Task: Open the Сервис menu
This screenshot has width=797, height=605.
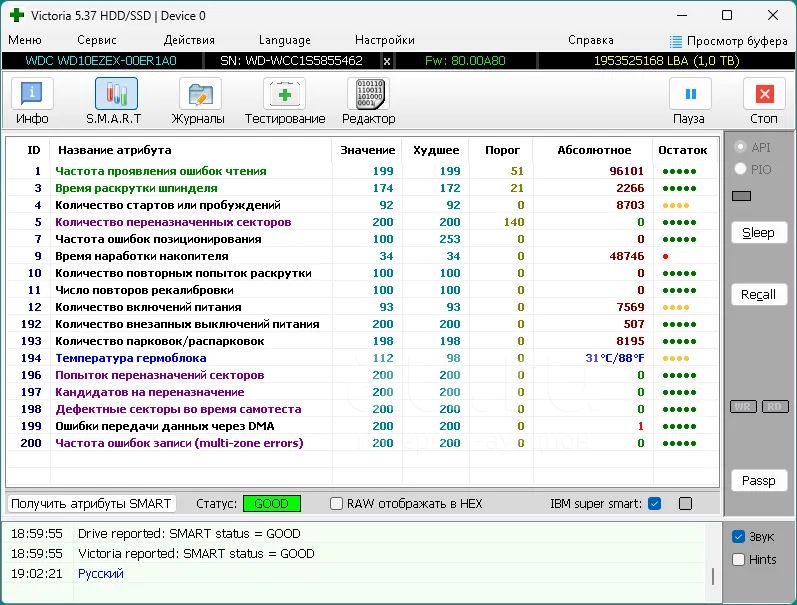Action: point(97,40)
